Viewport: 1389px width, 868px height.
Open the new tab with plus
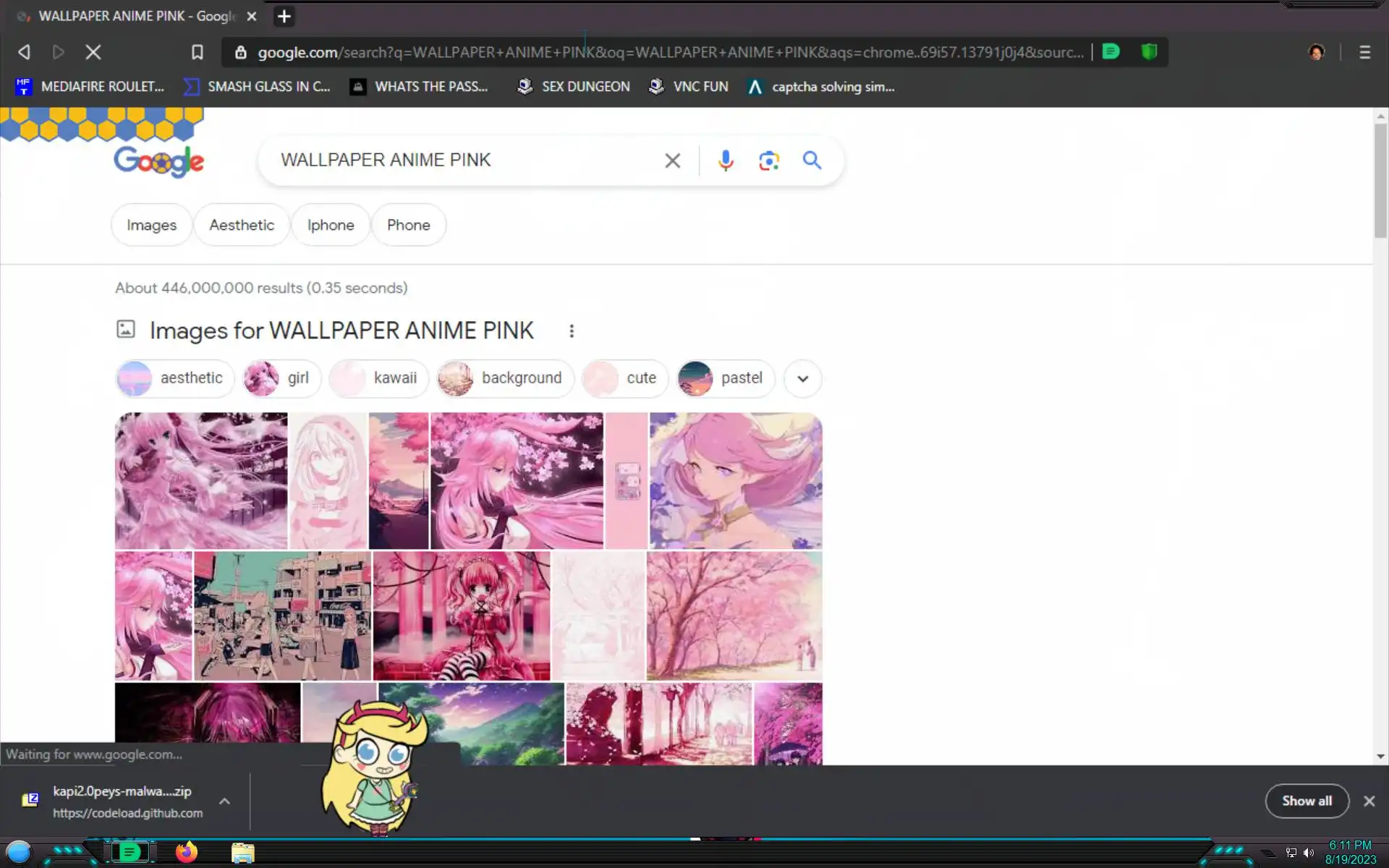284,16
